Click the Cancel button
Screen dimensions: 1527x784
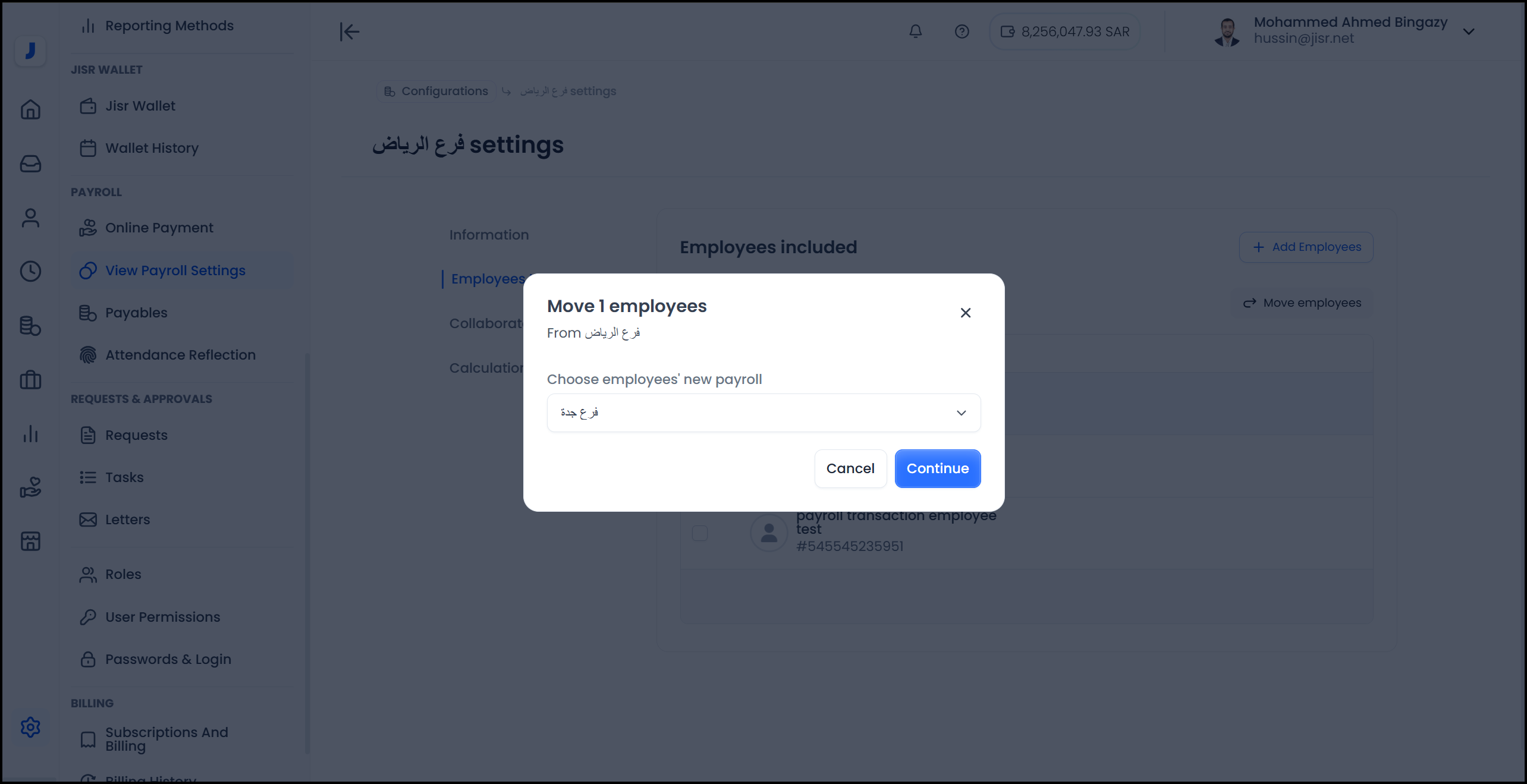click(850, 468)
